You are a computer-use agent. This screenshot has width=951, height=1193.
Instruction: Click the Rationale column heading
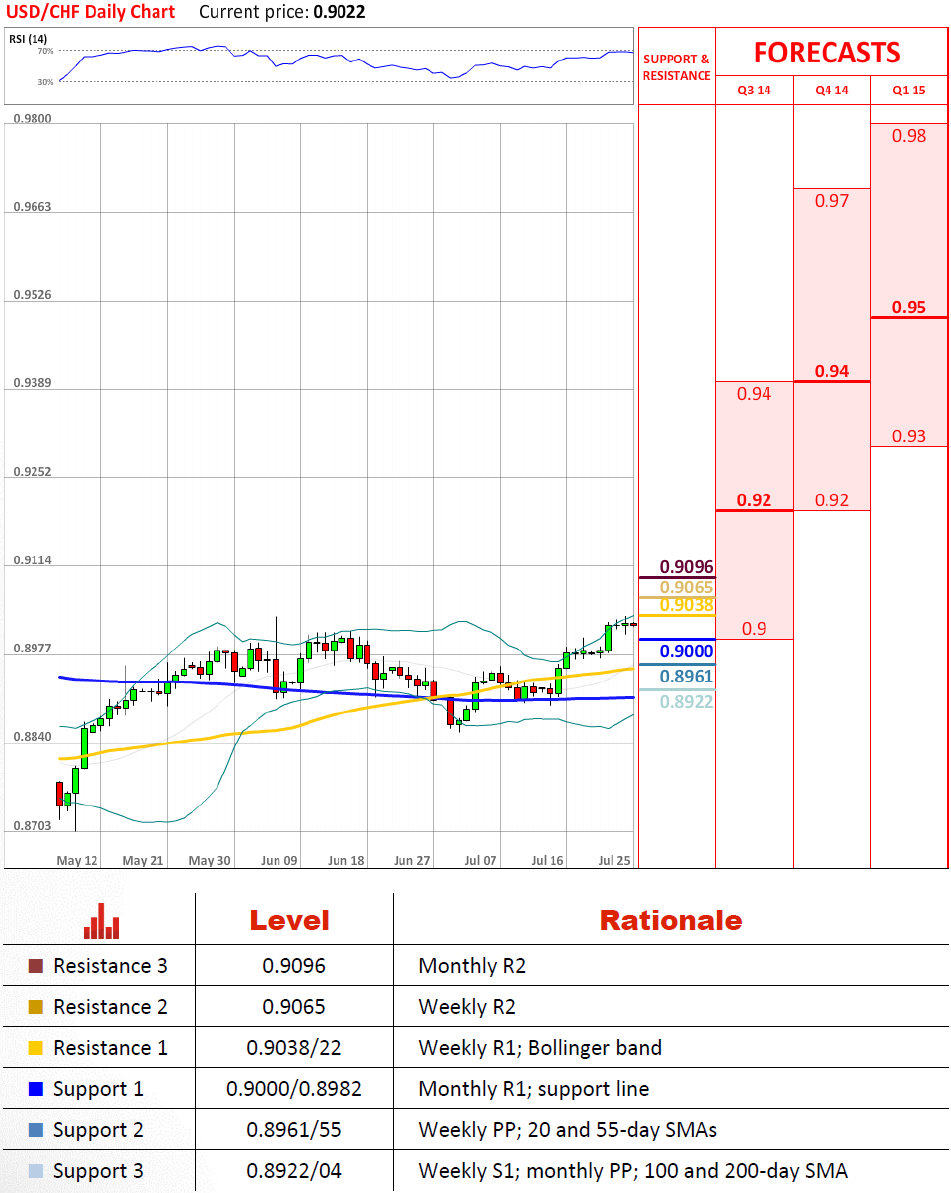670,920
